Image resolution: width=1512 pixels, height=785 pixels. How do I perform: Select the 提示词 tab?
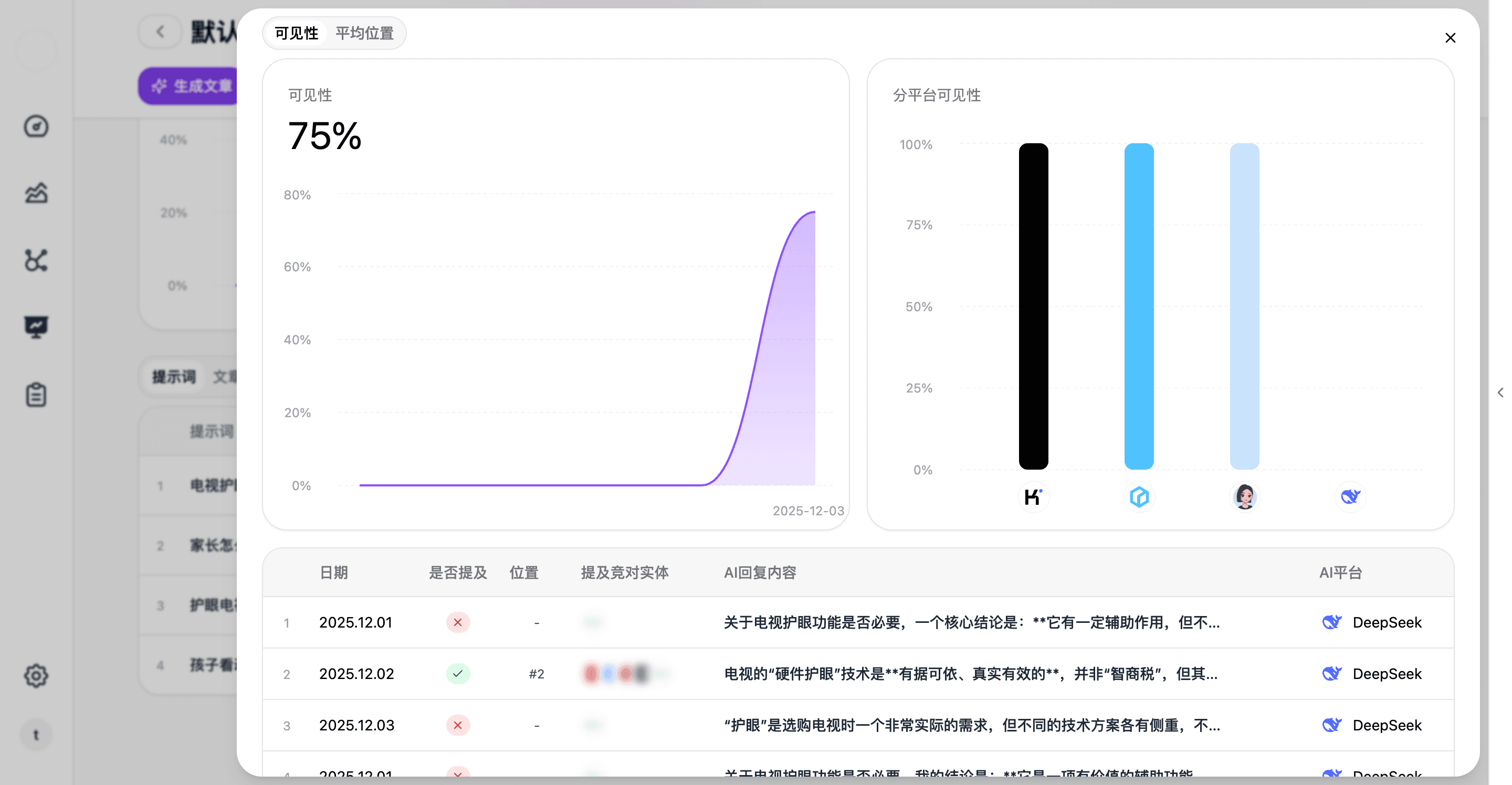pyautogui.click(x=173, y=377)
